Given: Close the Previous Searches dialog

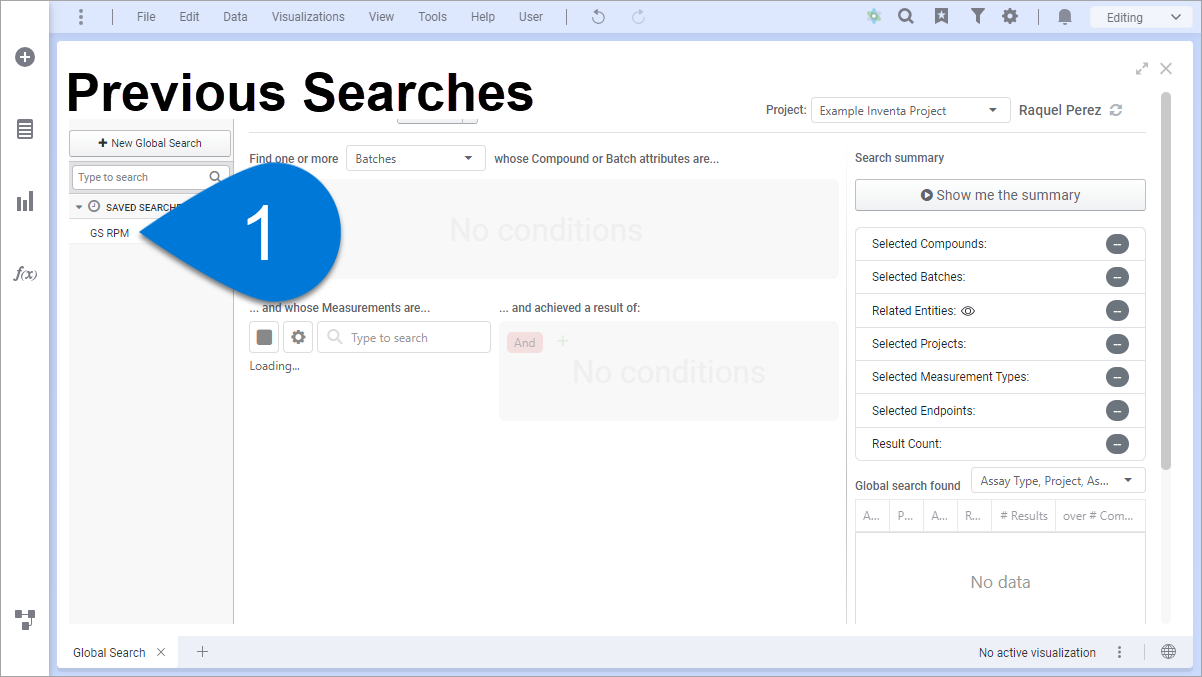Looking at the screenshot, I should click(x=1166, y=69).
